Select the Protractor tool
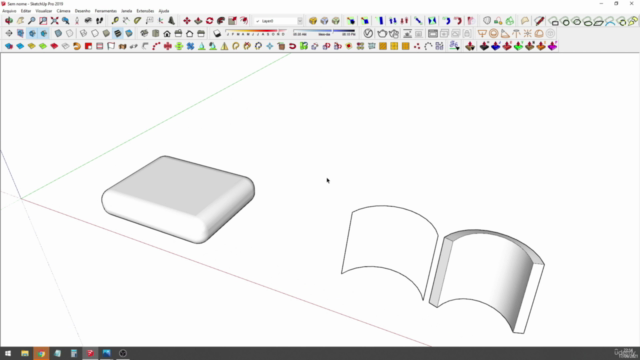The height and width of the screenshot is (360, 640). [x=138, y=20]
